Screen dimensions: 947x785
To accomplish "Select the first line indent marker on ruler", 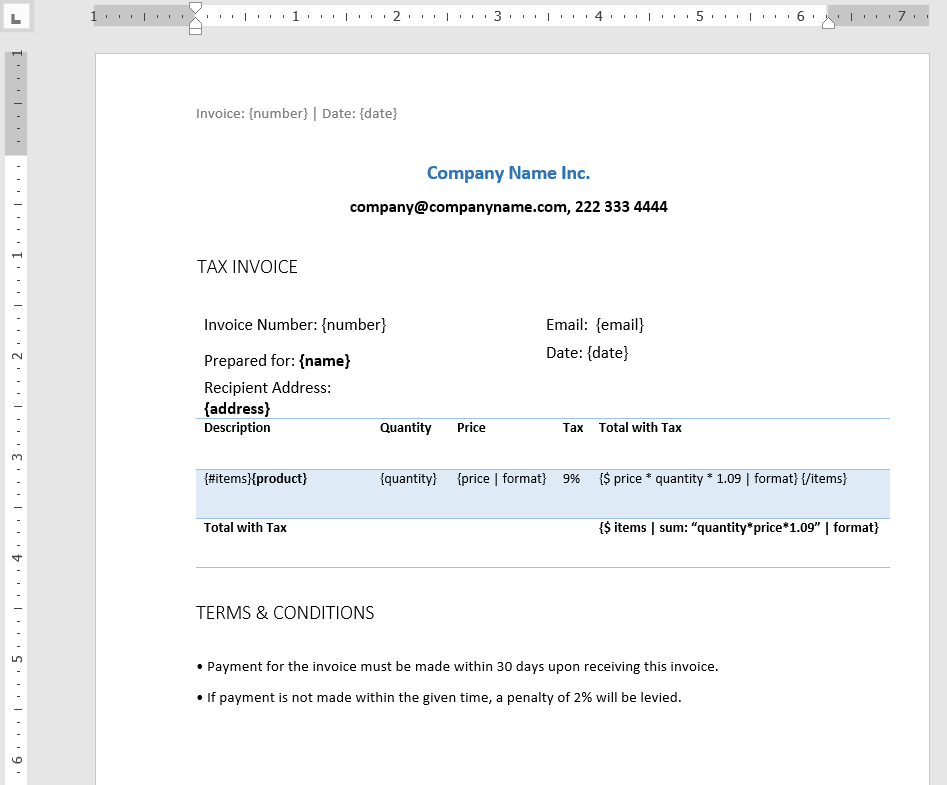I will coord(195,8).
